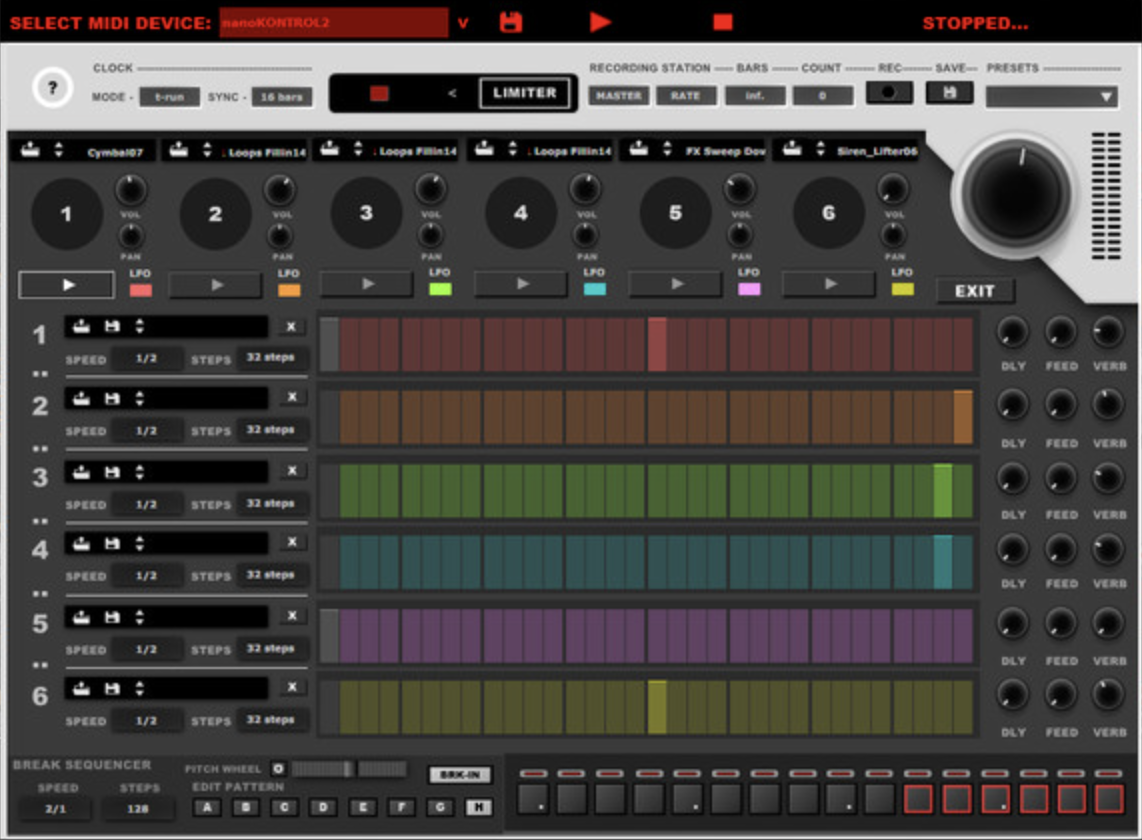Open the help question mark button
Screen dimensions: 1142x840
52,87
